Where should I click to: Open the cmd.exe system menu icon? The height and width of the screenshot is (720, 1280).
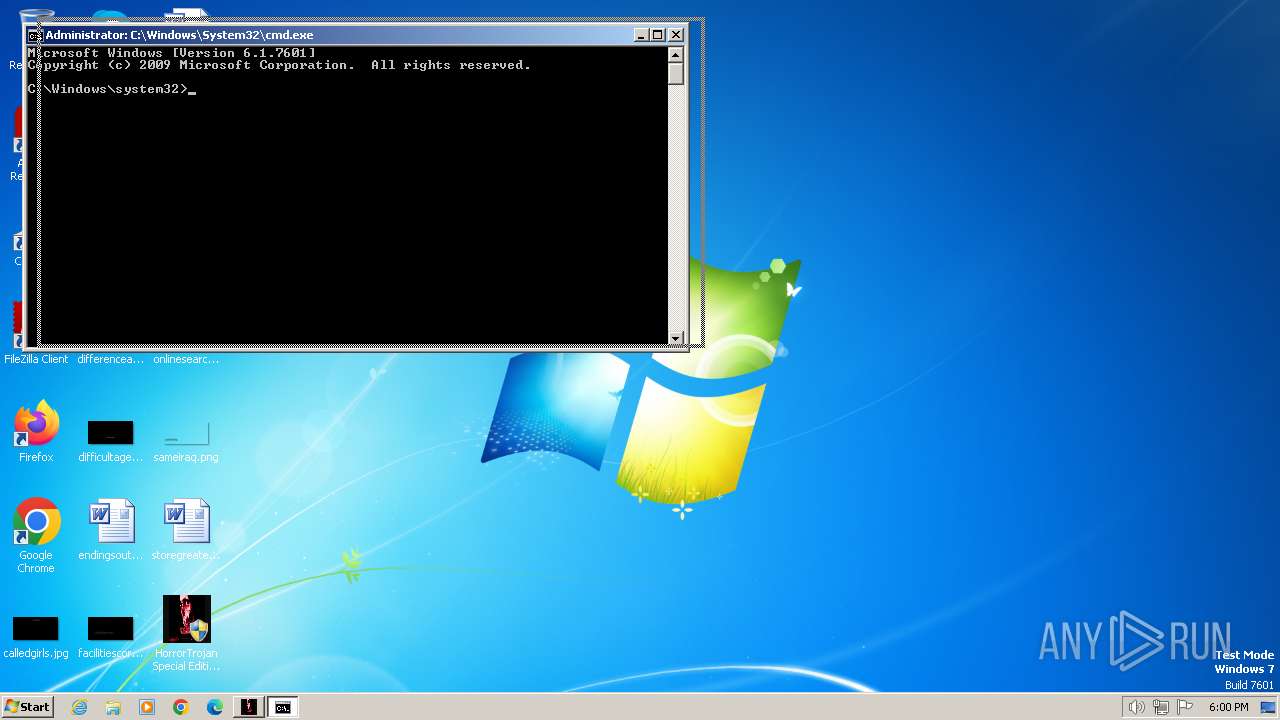tap(35, 35)
